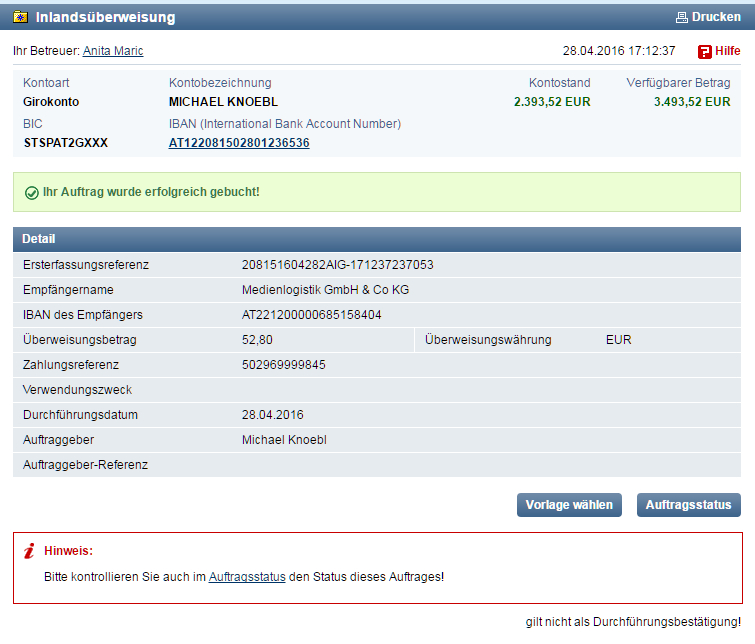Select the available amount 3.493,52 EUR

click(x=692, y=102)
